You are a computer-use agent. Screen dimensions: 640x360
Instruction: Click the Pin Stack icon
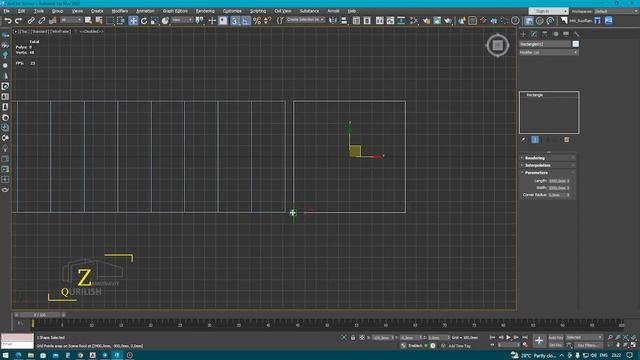tap(524, 140)
